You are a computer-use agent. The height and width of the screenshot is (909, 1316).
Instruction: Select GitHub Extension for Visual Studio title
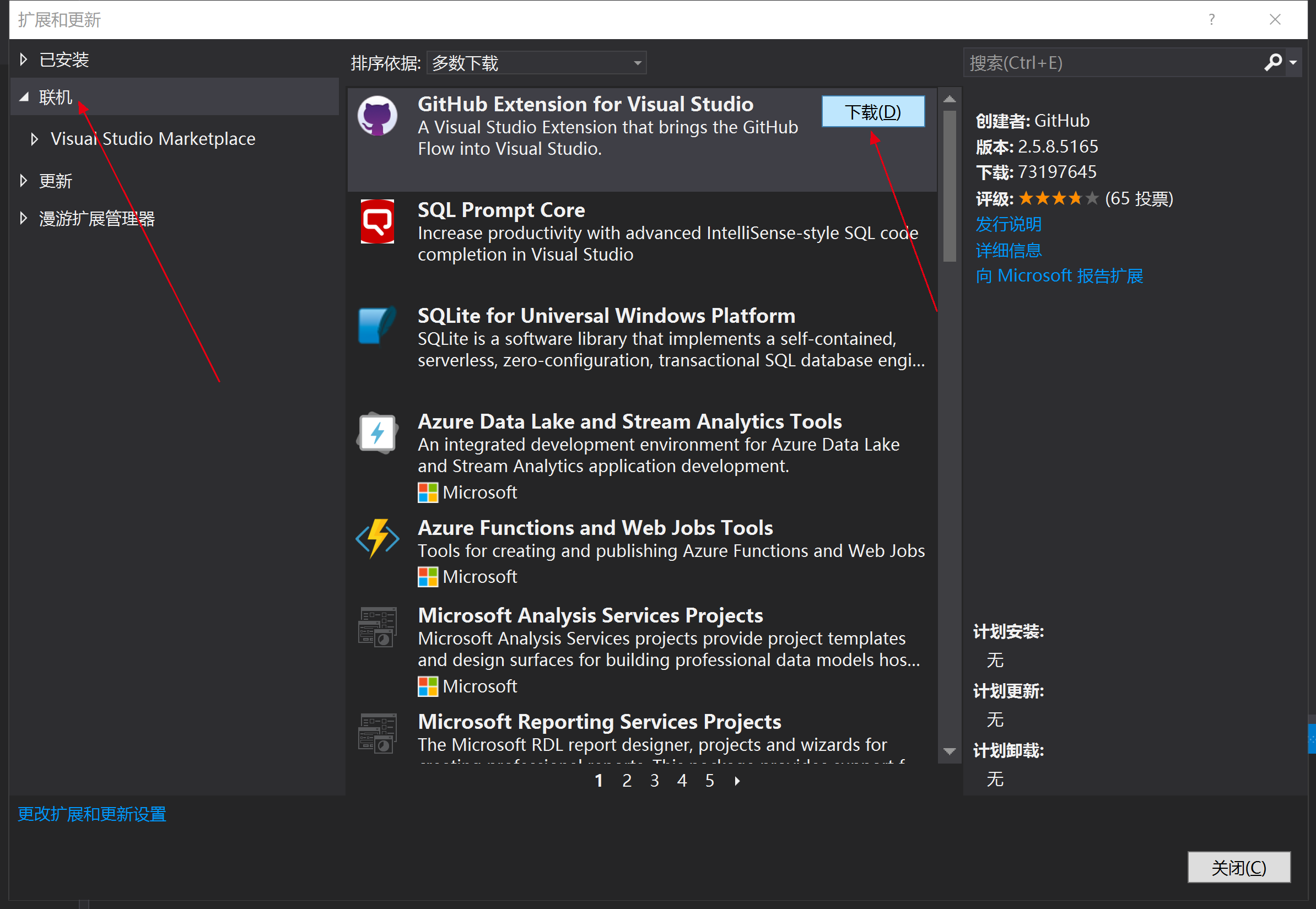pos(586,104)
